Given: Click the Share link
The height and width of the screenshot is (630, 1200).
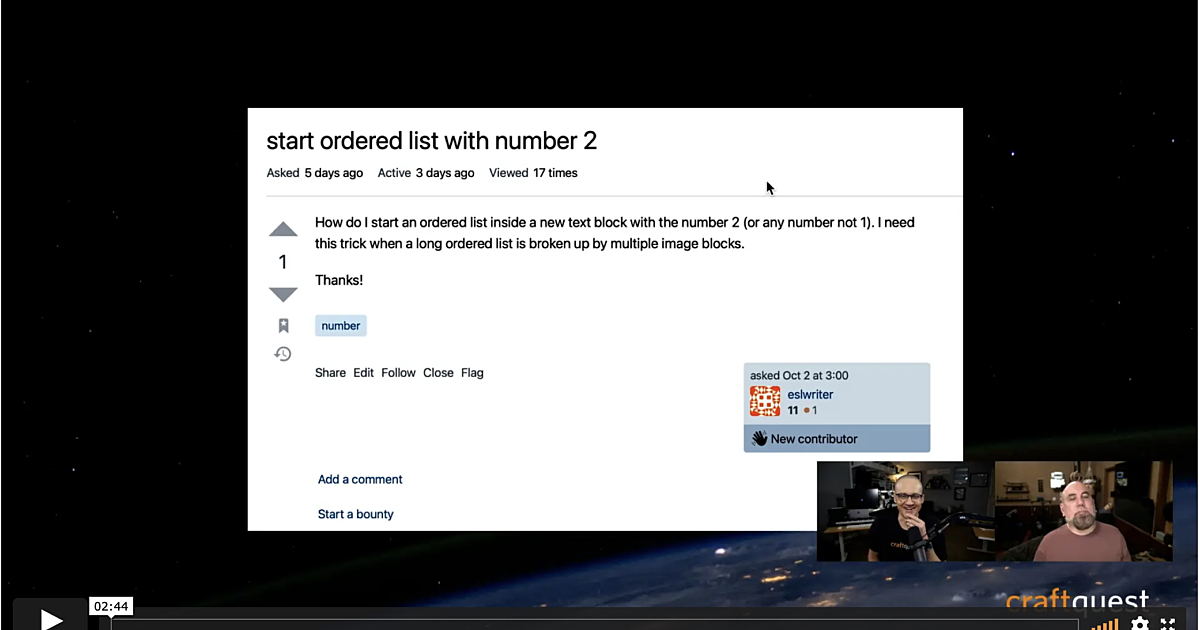Looking at the screenshot, I should click(330, 373).
